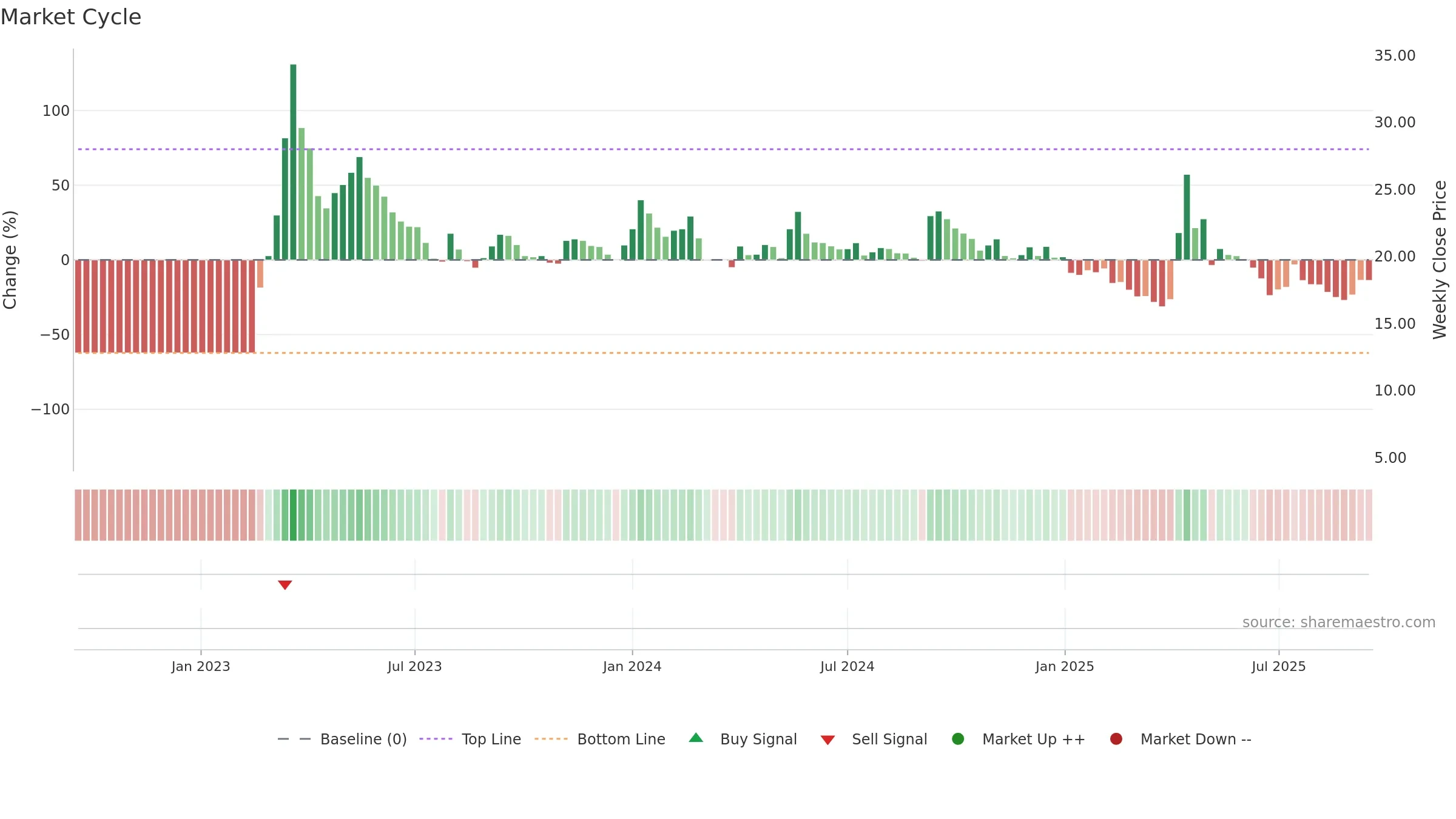Viewport: 1456px width, 819px height.
Task: Click the purple dotted Top Line legend swatch
Action: pos(436,739)
